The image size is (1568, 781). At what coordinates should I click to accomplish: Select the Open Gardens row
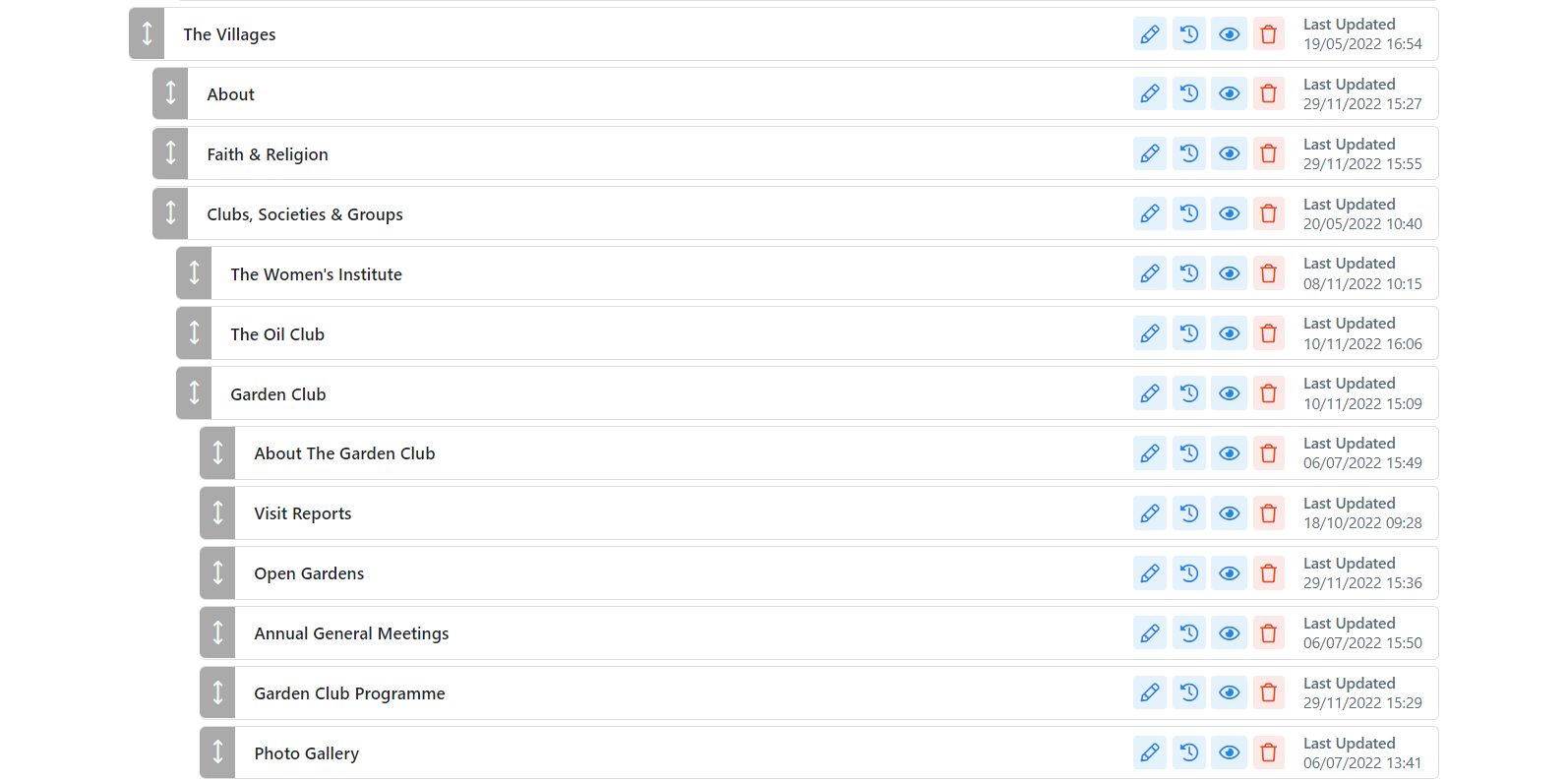tap(818, 573)
